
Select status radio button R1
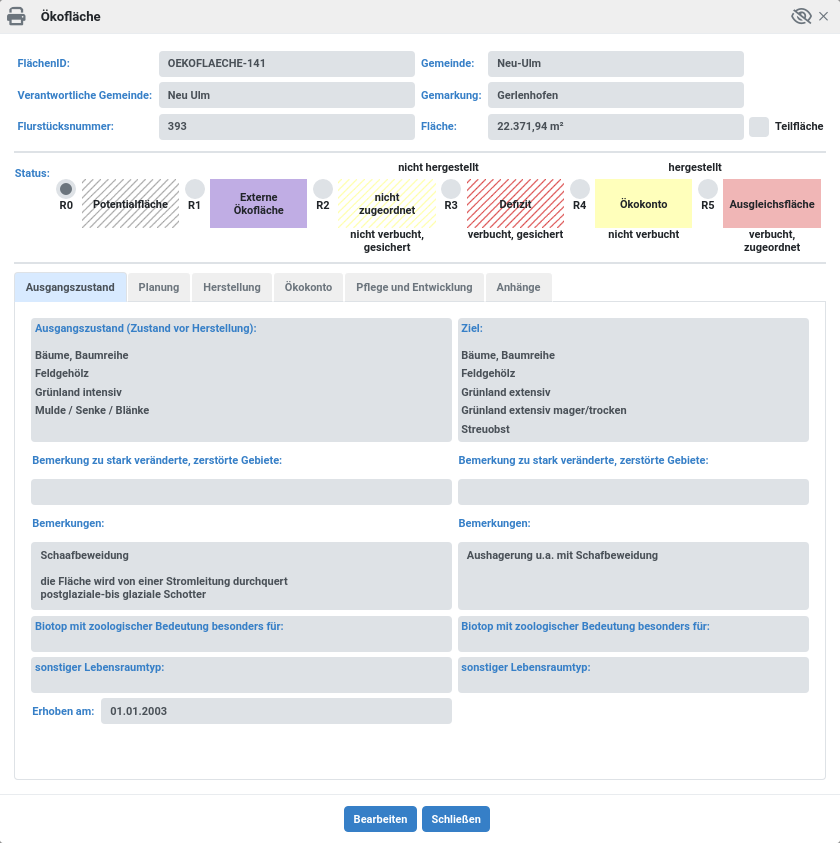(194, 187)
